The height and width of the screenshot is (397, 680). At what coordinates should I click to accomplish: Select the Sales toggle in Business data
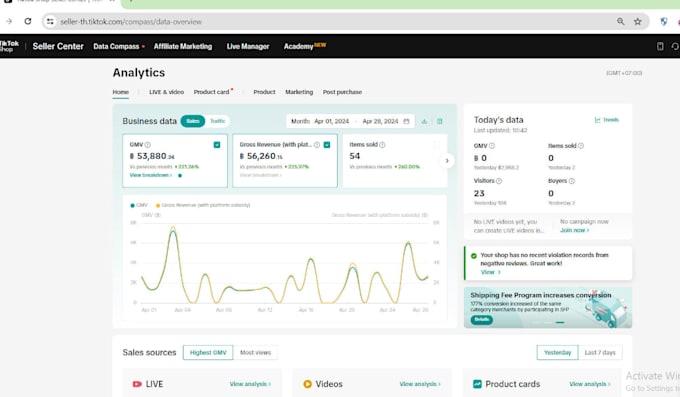tap(193, 121)
